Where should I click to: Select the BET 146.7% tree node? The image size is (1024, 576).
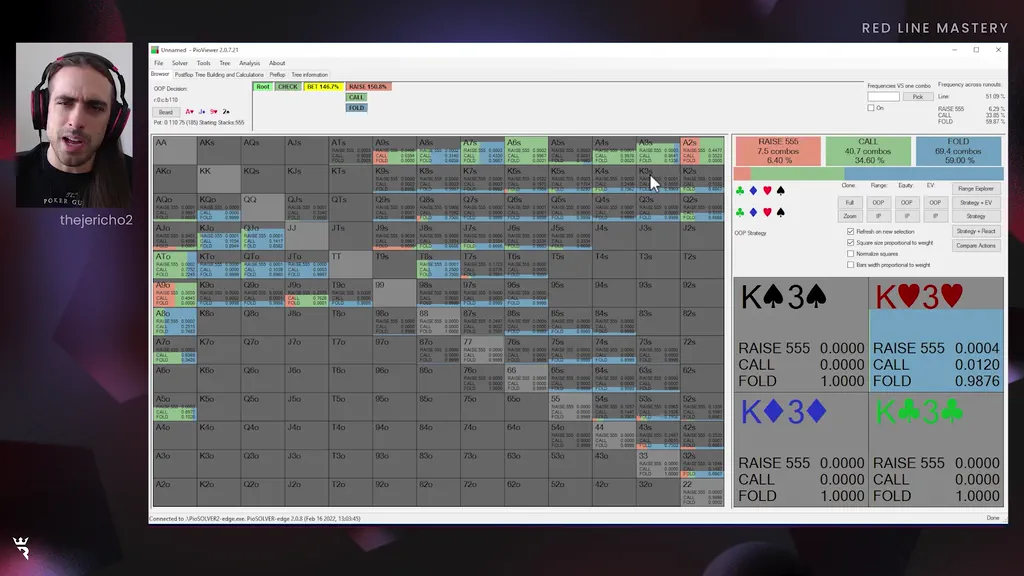pos(323,86)
